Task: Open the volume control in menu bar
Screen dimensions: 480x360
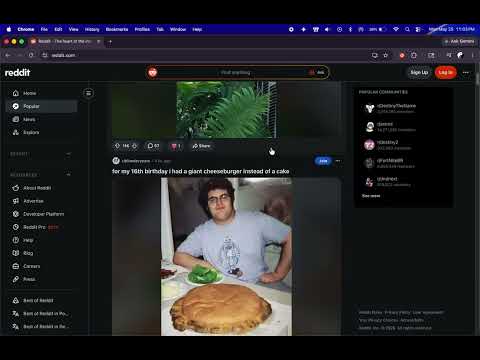Action: click(x=327, y=29)
